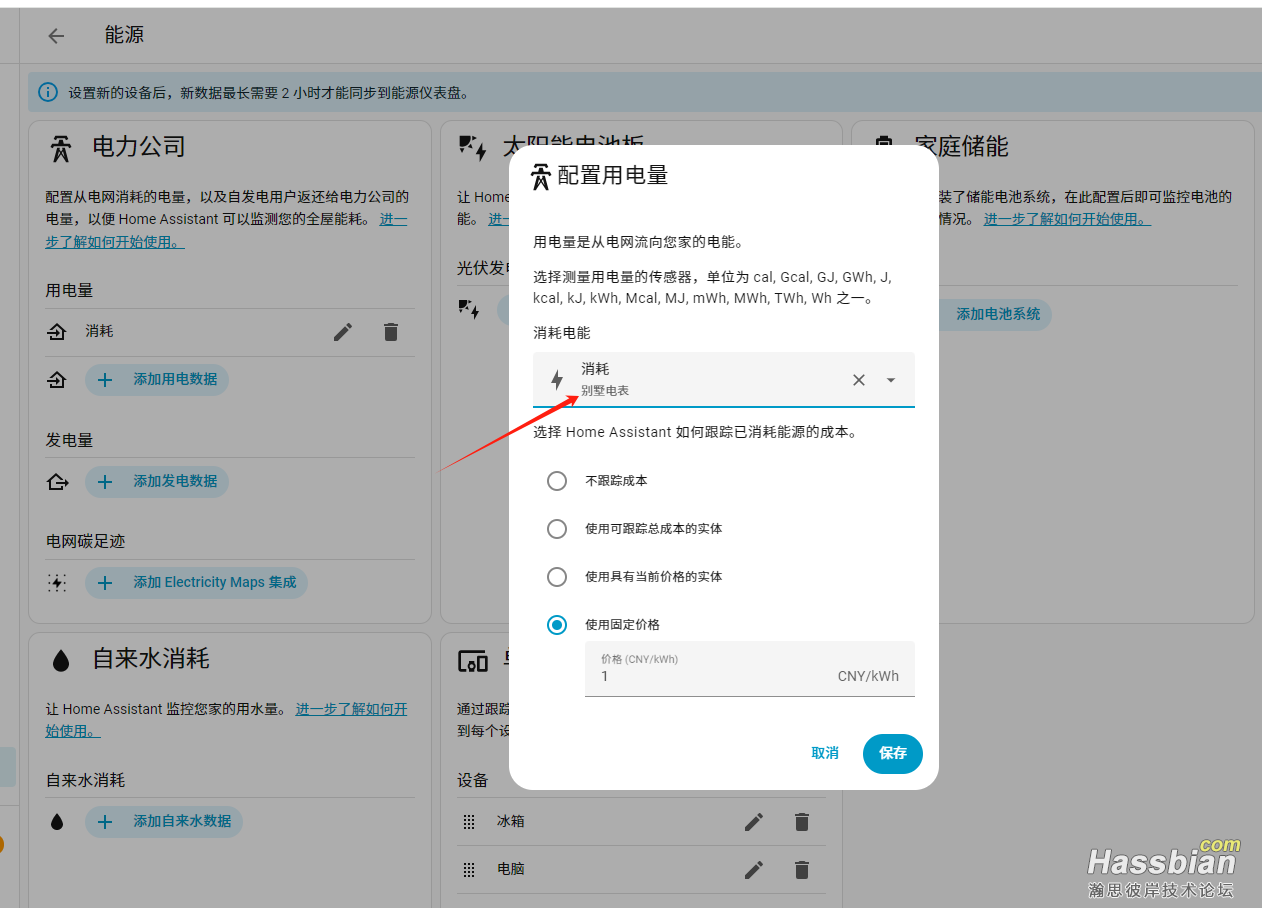
Task: Edit the 电脑 device entry
Action: point(754,870)
